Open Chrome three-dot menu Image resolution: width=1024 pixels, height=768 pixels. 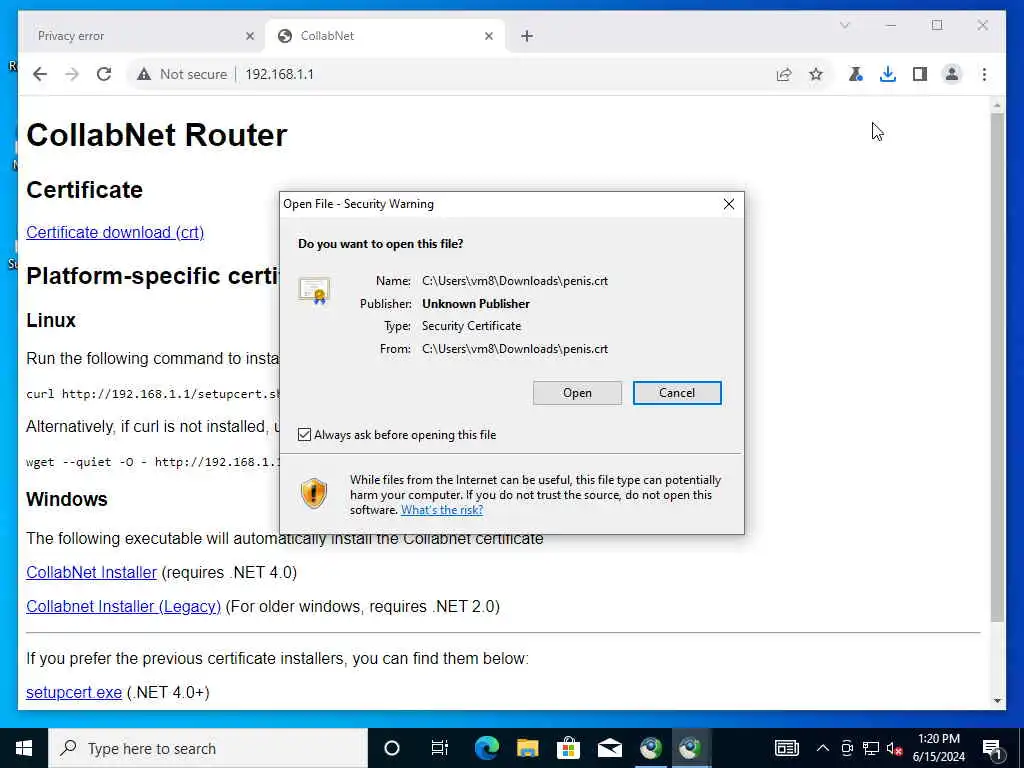tap(984, 74)
